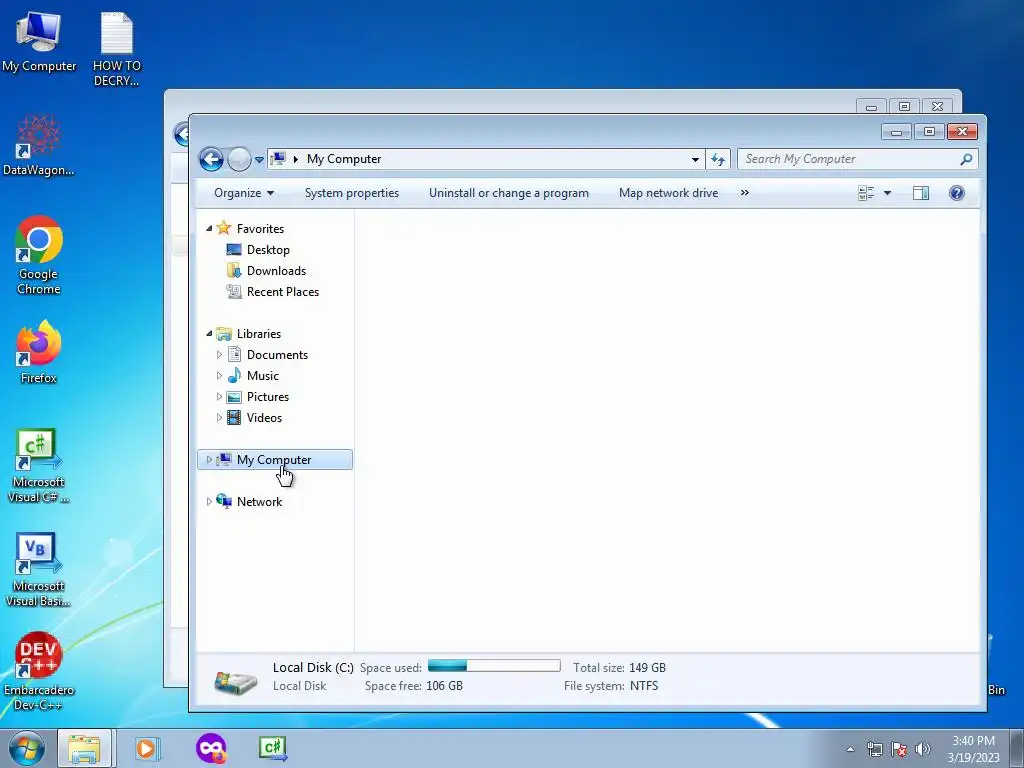Open address bar previous locations dropdown
Screen dimensions: 1024x768
click(695, 159)
